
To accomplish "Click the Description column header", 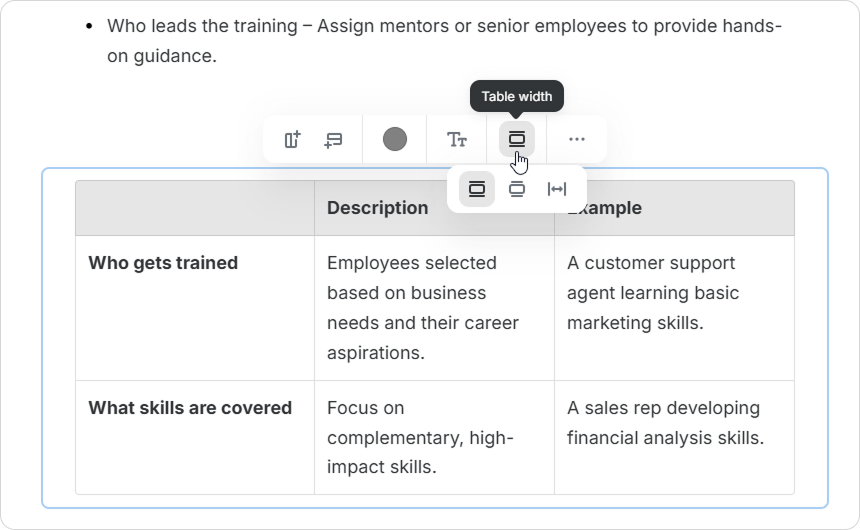I will click(378, 208).
